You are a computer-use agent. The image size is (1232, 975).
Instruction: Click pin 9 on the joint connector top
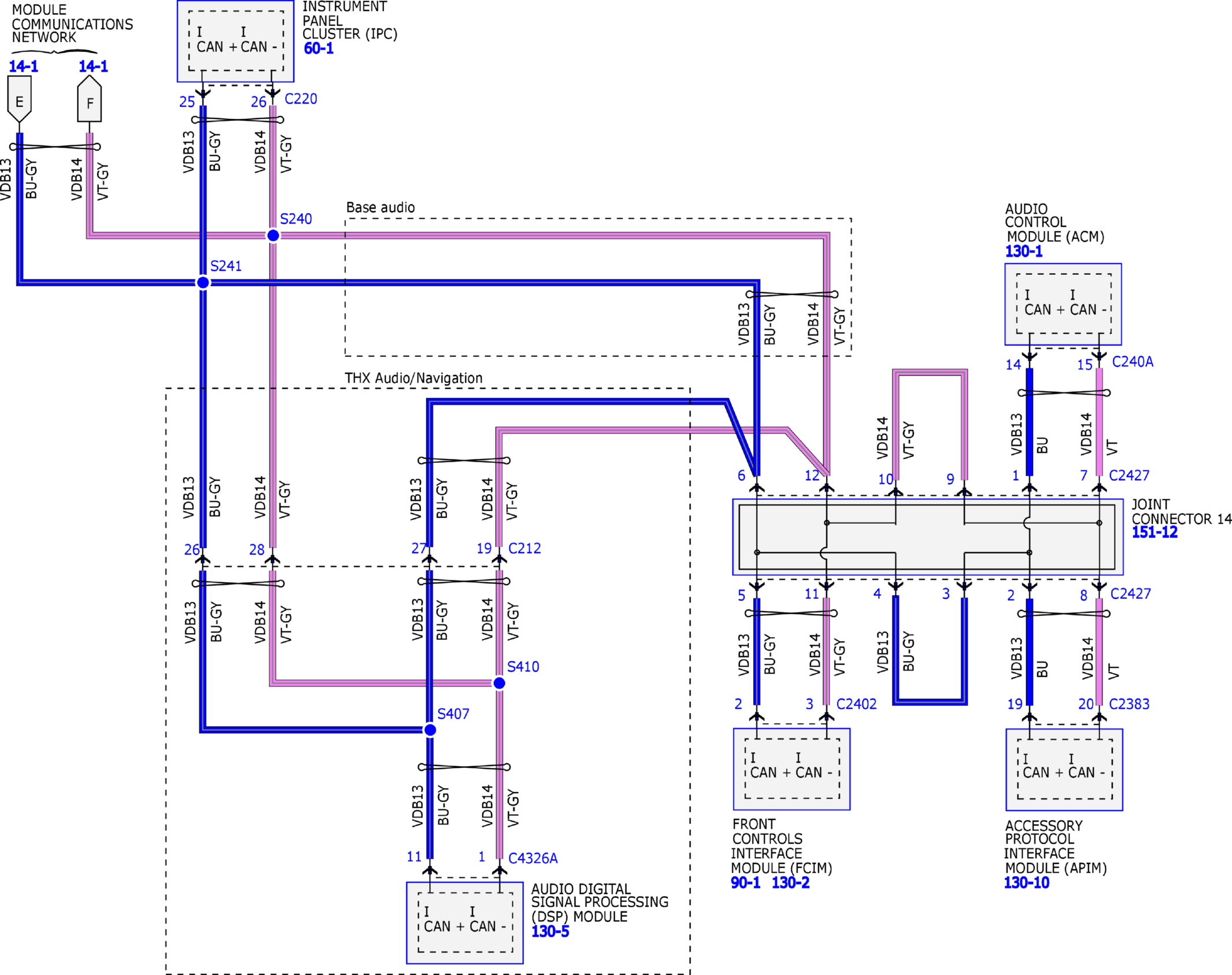point(950,480)
